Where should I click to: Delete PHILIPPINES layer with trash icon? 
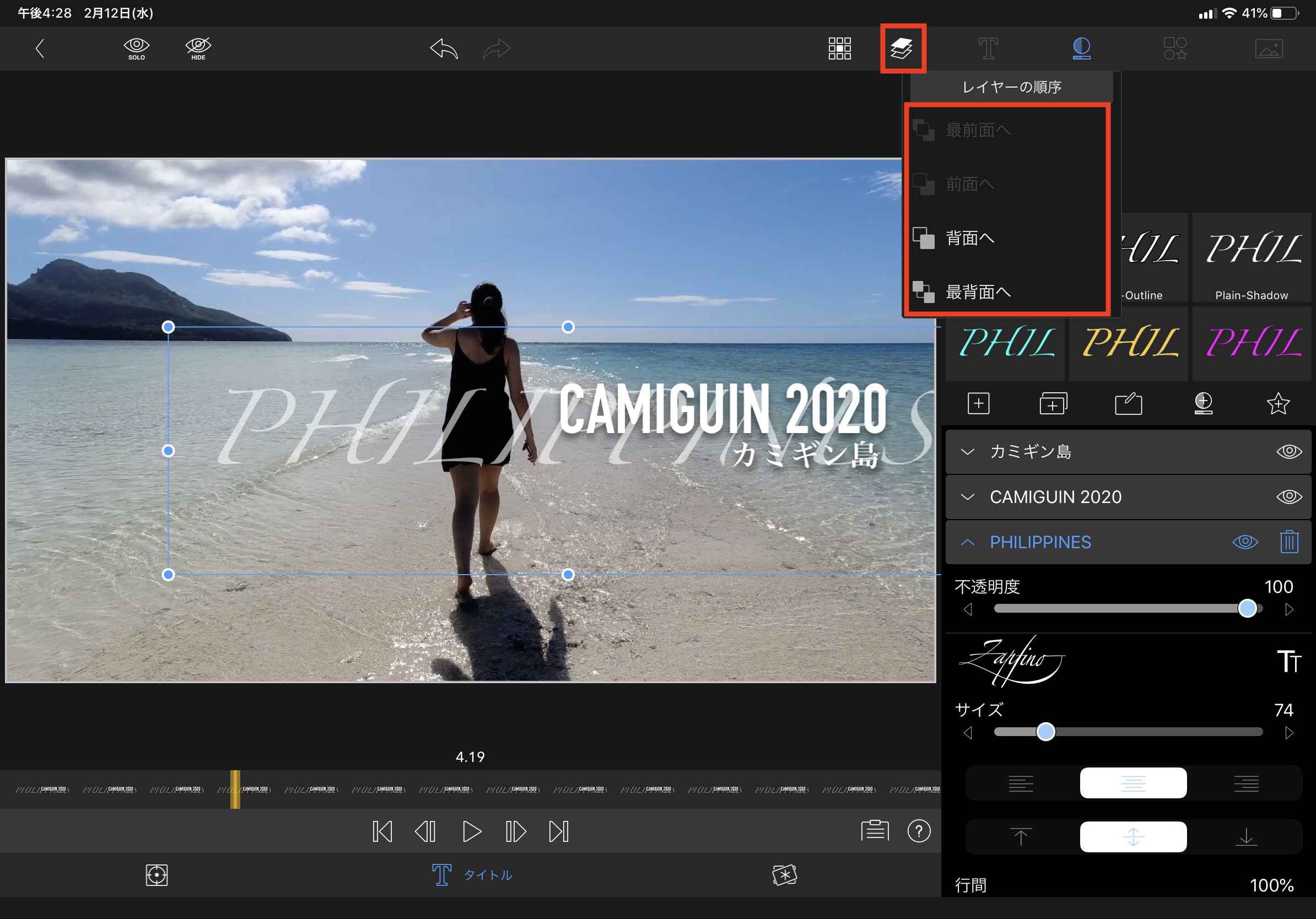tap(1289, 542)
